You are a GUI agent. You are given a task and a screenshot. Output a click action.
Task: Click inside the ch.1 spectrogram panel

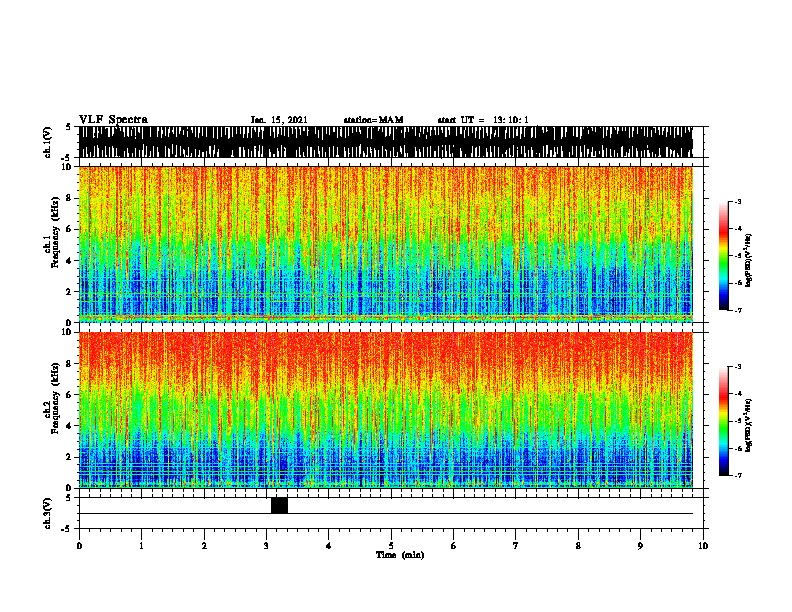[x=385, y=244]
